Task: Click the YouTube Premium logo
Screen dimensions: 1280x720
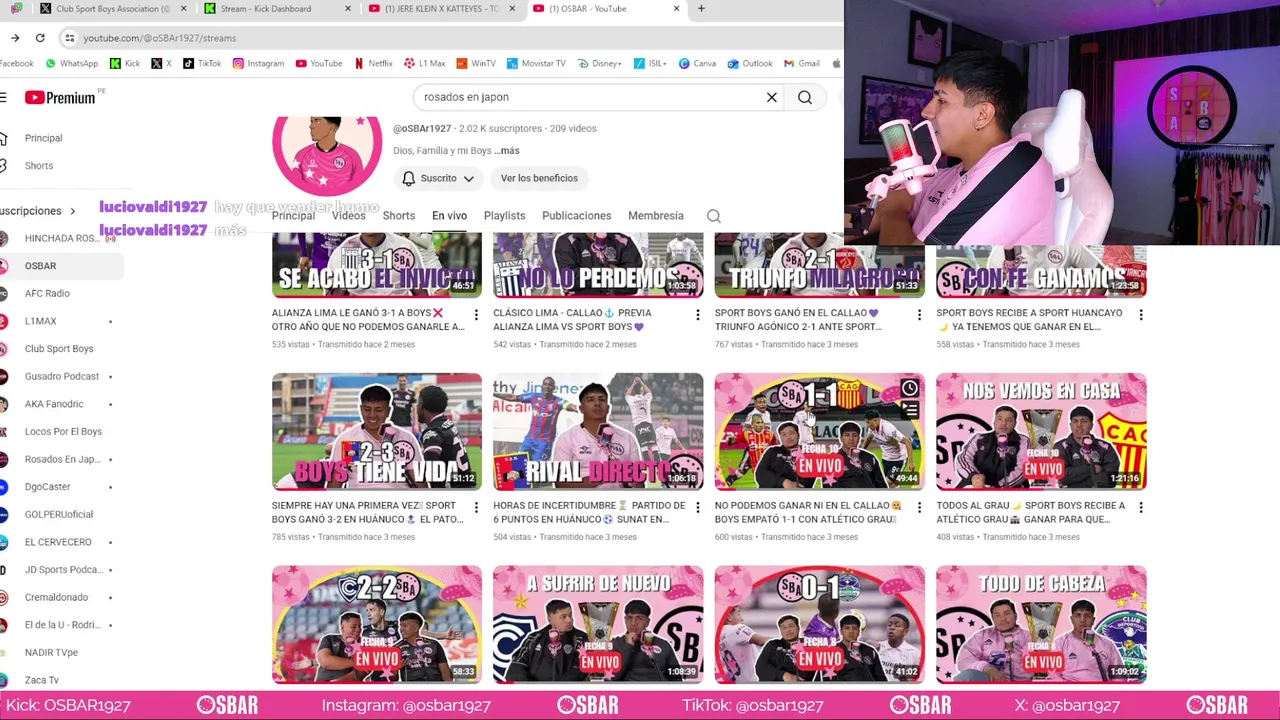Action: click(x=60, y=97)
